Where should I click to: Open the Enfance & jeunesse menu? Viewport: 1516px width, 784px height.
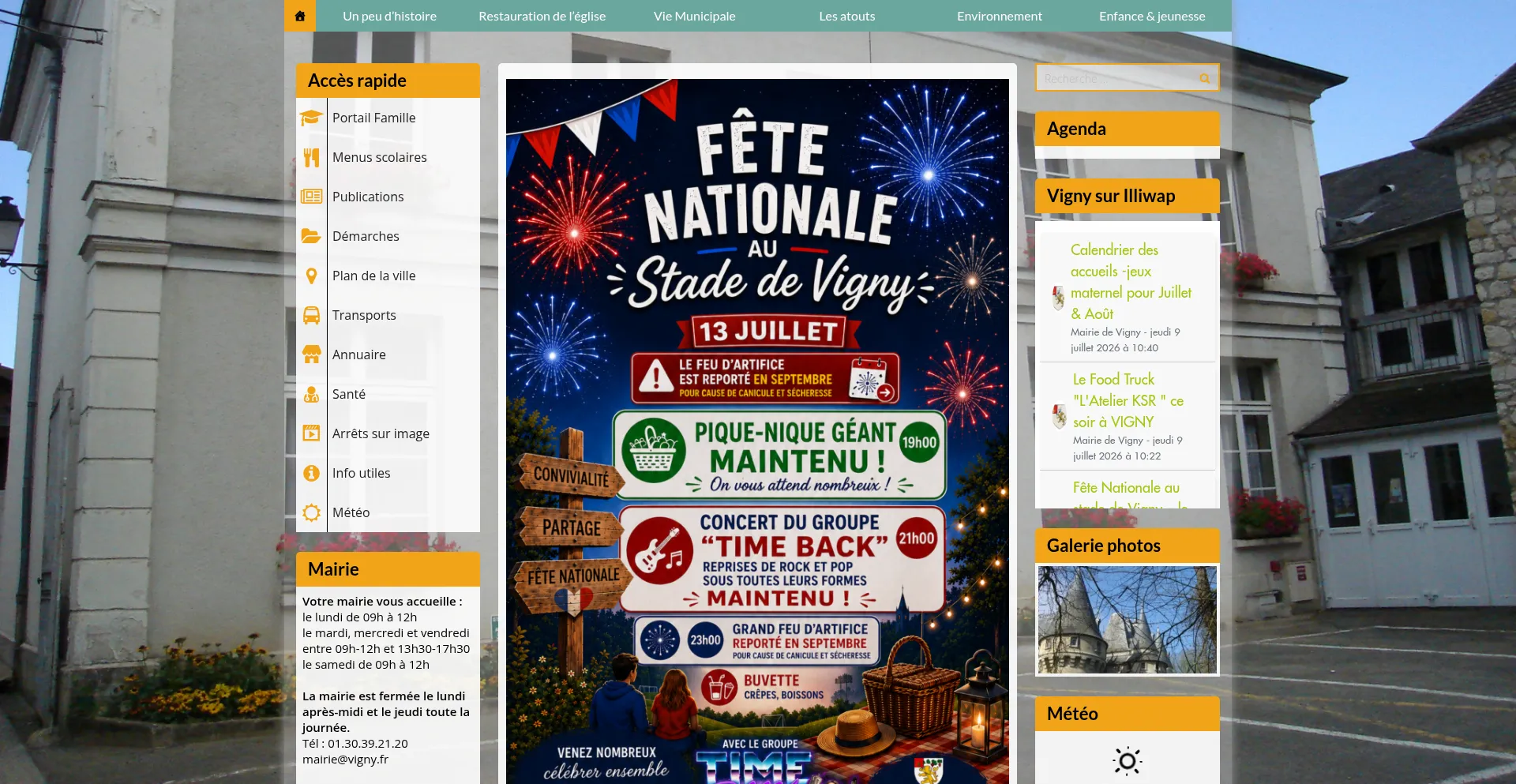coord(1152,16)
